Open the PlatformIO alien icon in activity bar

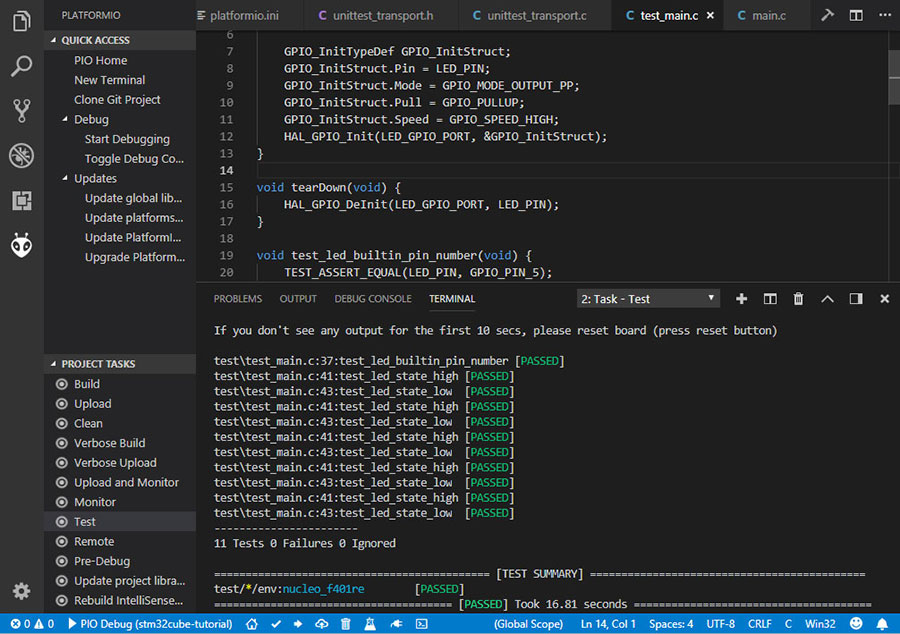21,244
